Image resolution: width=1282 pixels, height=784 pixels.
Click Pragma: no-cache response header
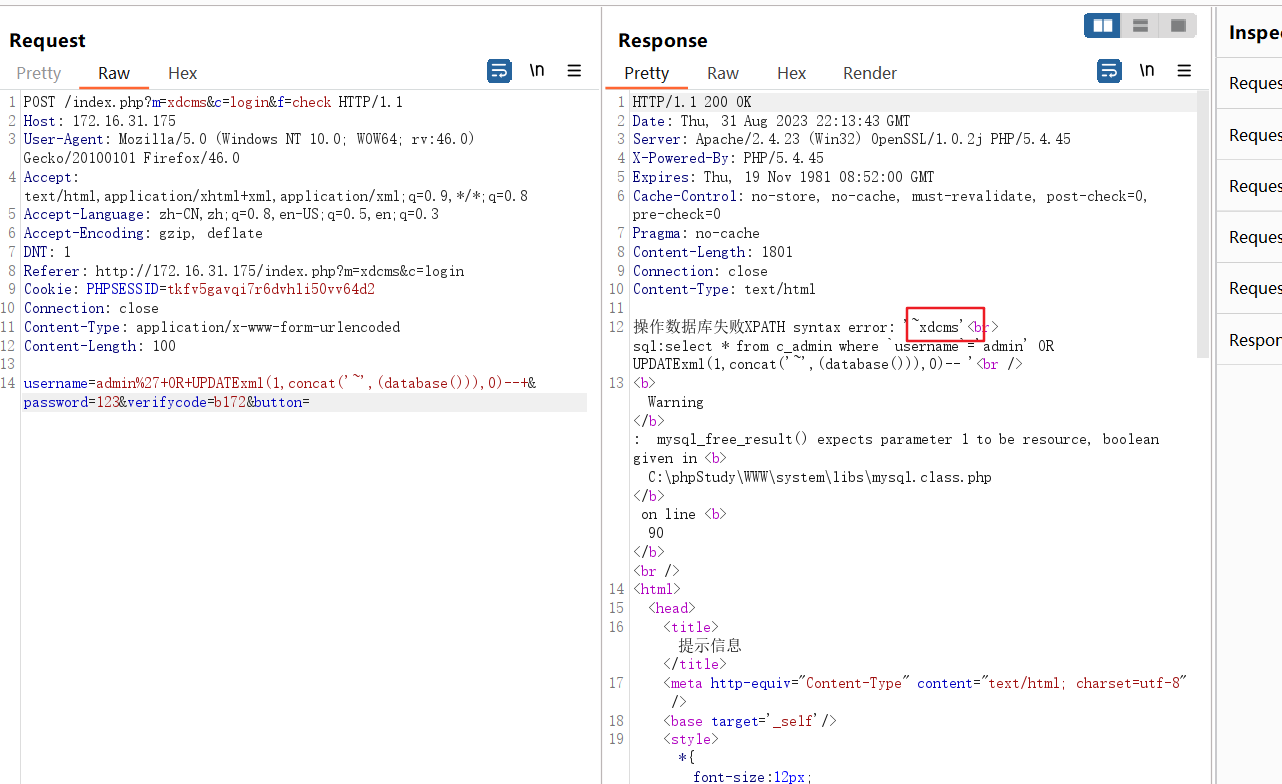point(696,233)
